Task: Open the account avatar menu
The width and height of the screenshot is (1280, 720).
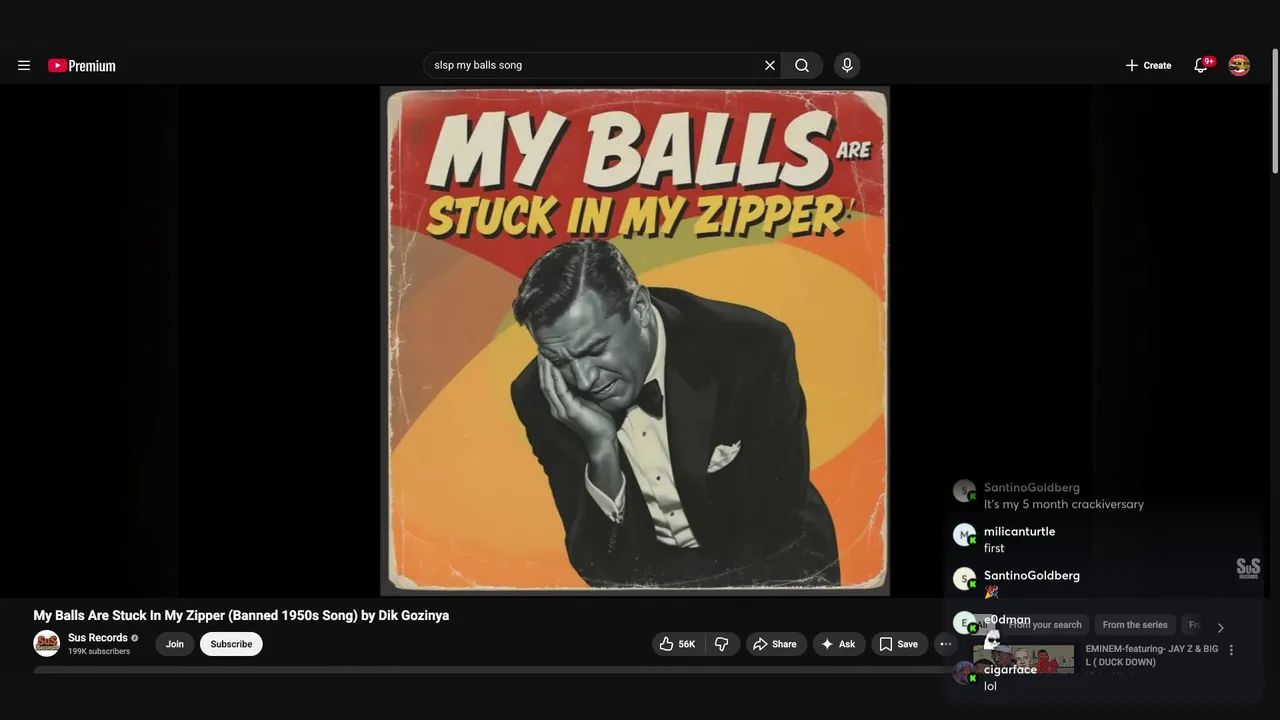Action: 1239,65
